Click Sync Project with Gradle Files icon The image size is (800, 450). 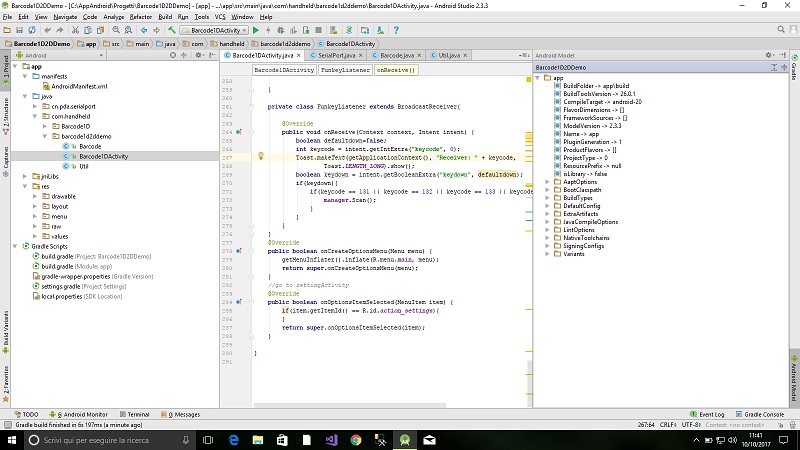(349, 30)
